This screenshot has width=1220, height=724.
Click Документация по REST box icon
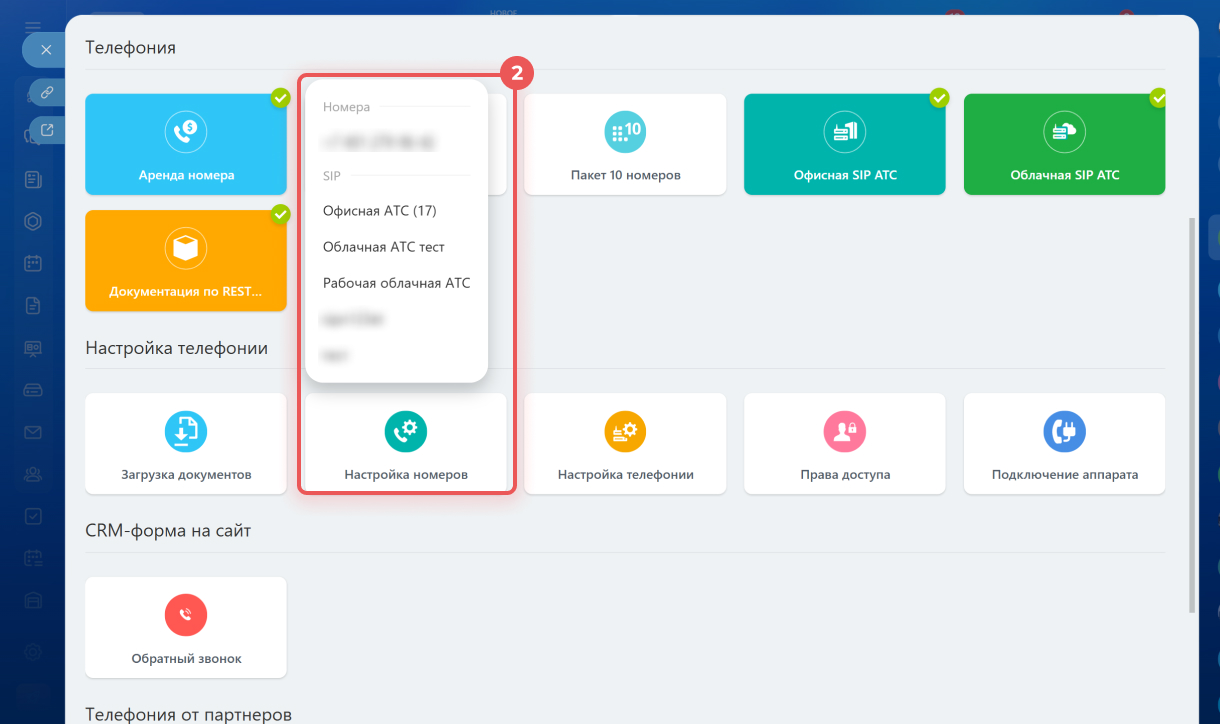(186, 248)
